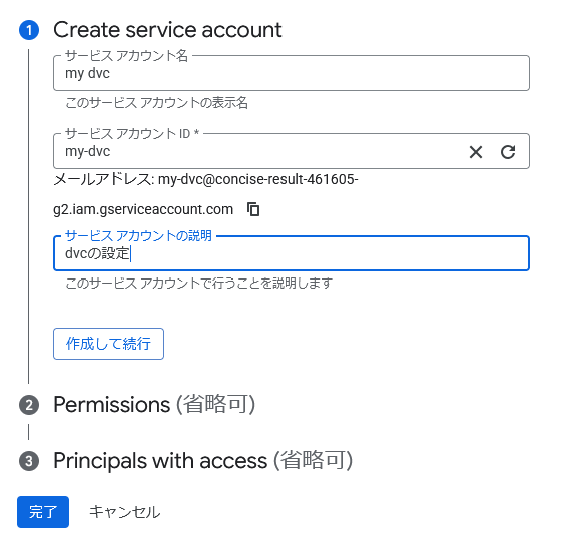The width and height of the screenshot is (562, 556).
Task: Click the my-dvc email address text
Action: click(258, 179)
